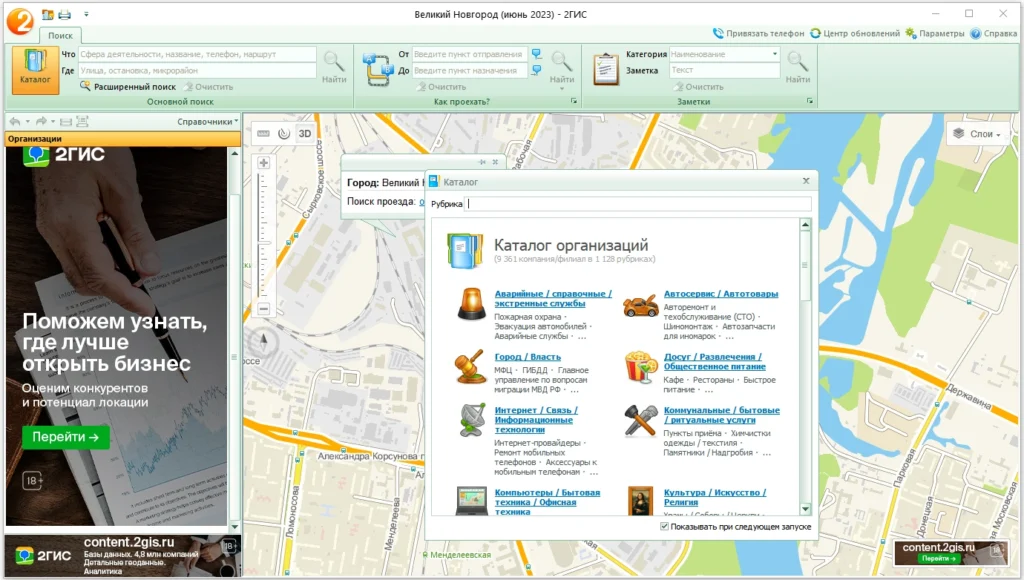
Task: Click the map-window icon beside the printer
Action: [x=48, y=14]
